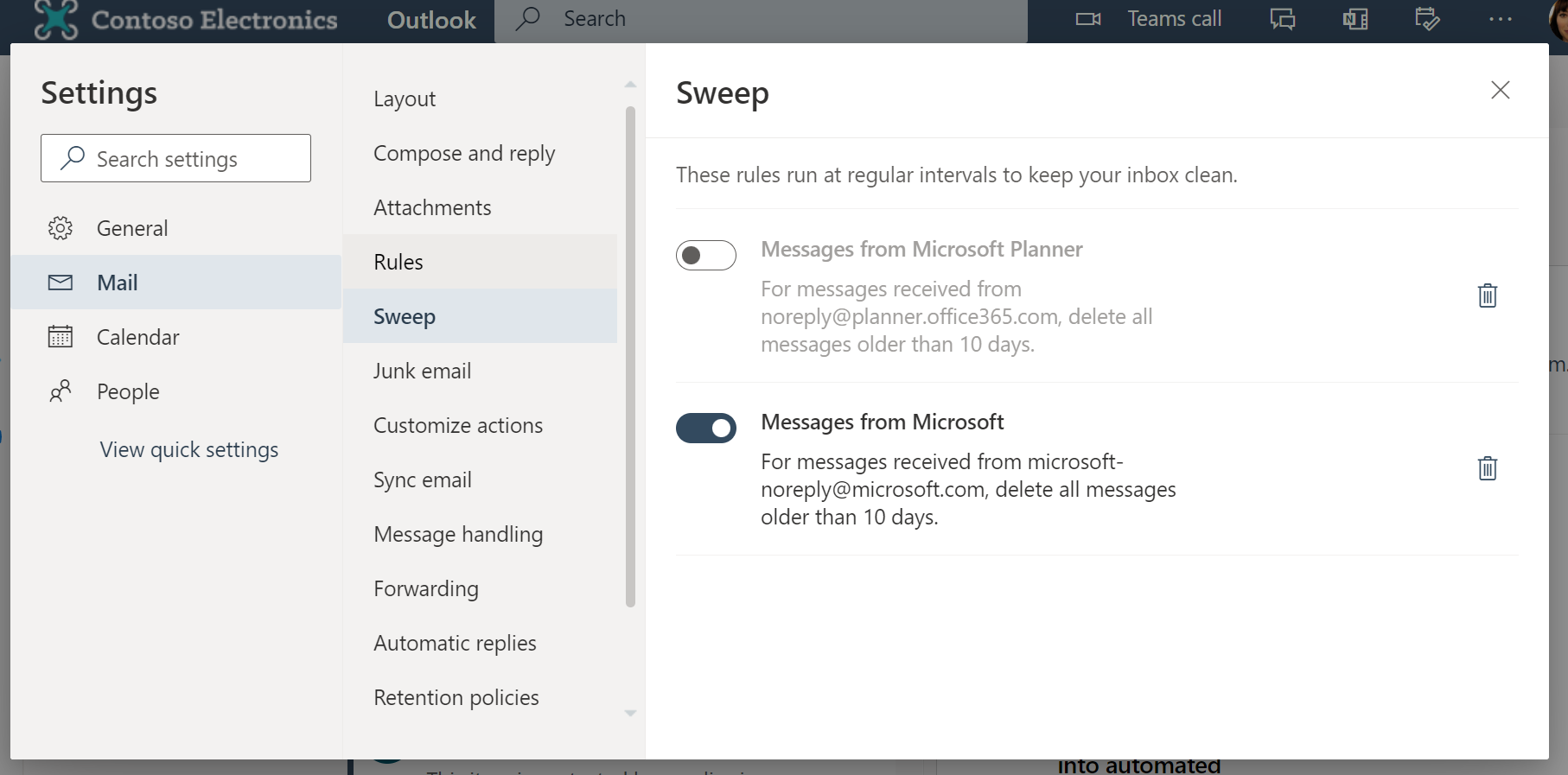Open Junk email settings
Image resolution: width=1568 pixels, height=775 pixels.
(480, 371)
